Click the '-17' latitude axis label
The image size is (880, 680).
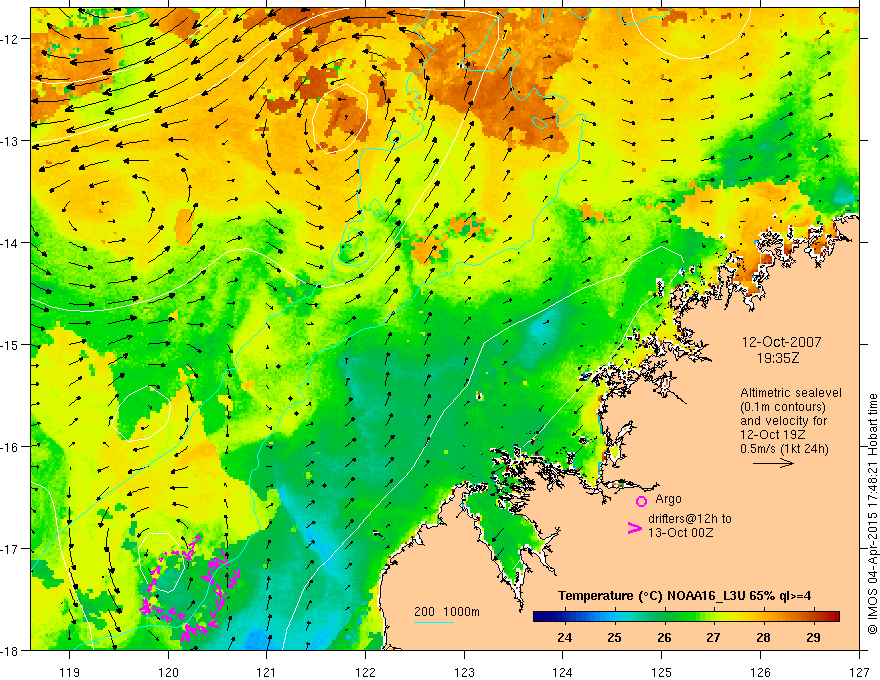coord(10,549)
